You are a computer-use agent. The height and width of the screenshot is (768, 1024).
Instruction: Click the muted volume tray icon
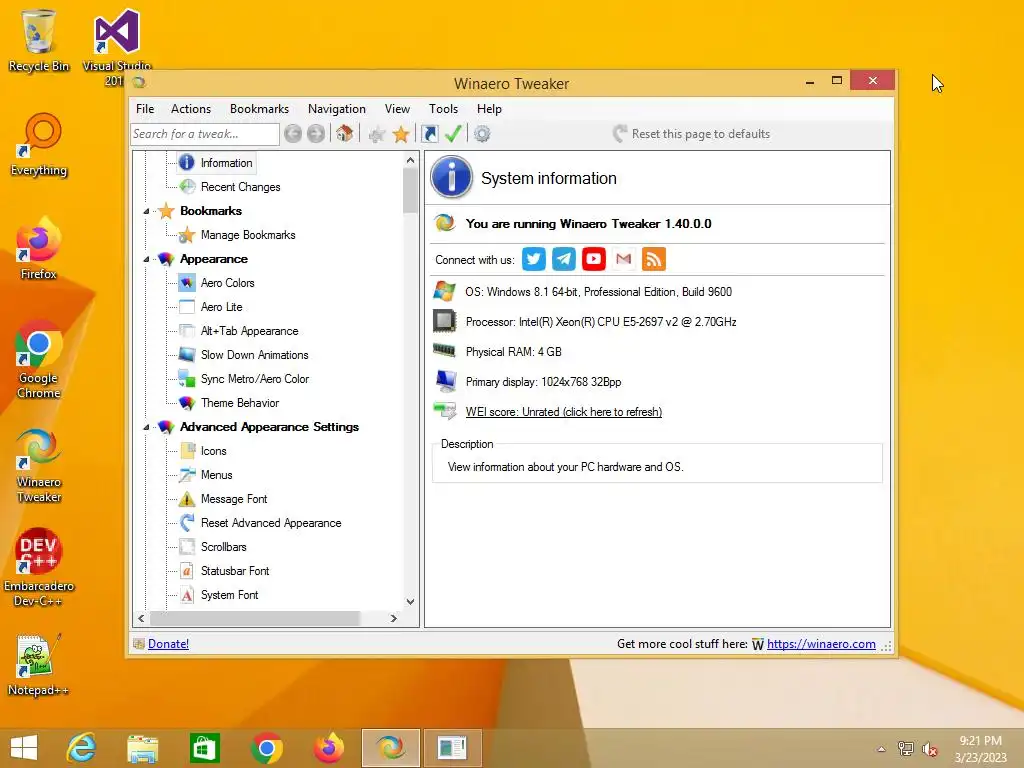(929, 749)
